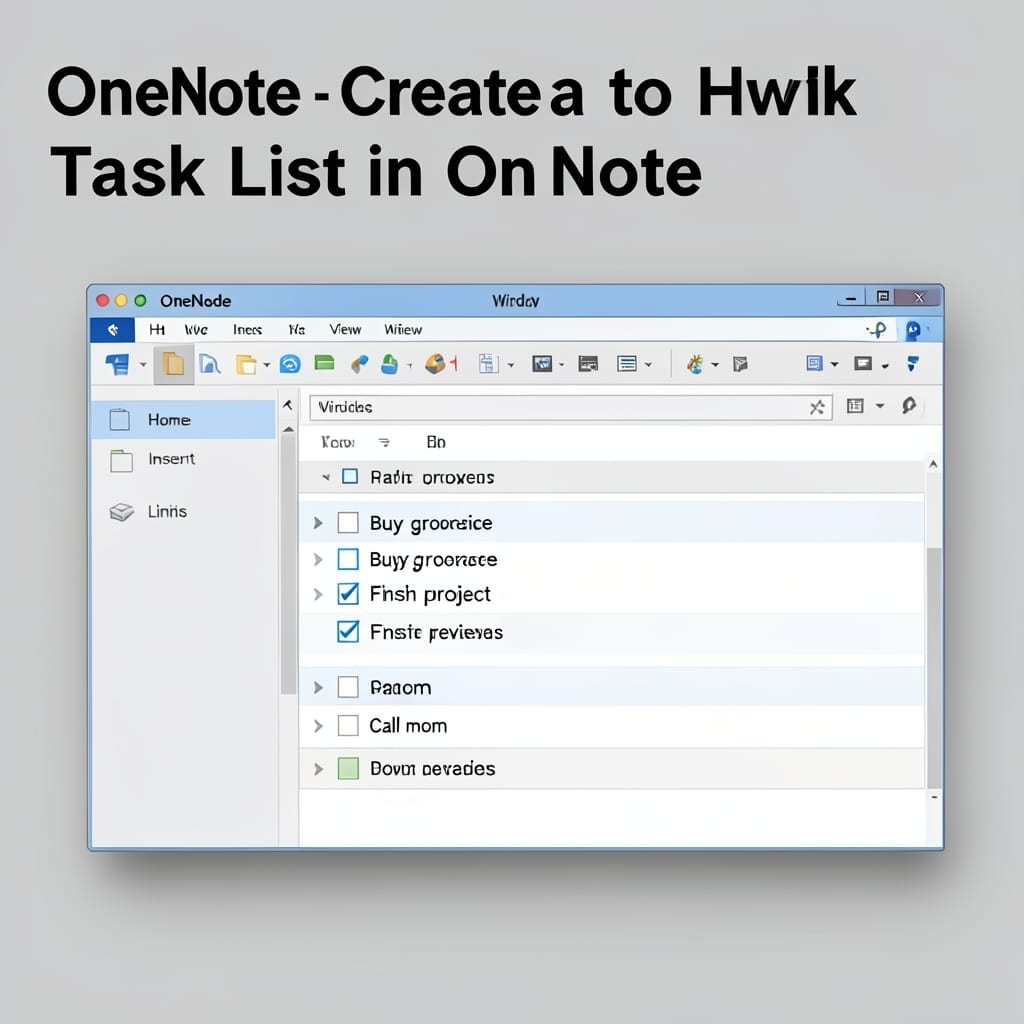Open dropdown next to lined text box icon
1024x1024 pixels.
(x=648, y=365)
